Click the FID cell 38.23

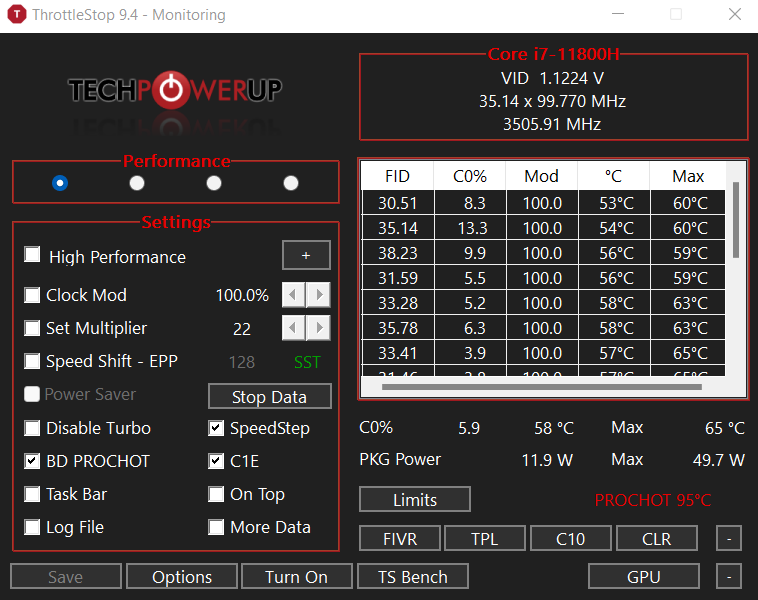tap(397, 253)
